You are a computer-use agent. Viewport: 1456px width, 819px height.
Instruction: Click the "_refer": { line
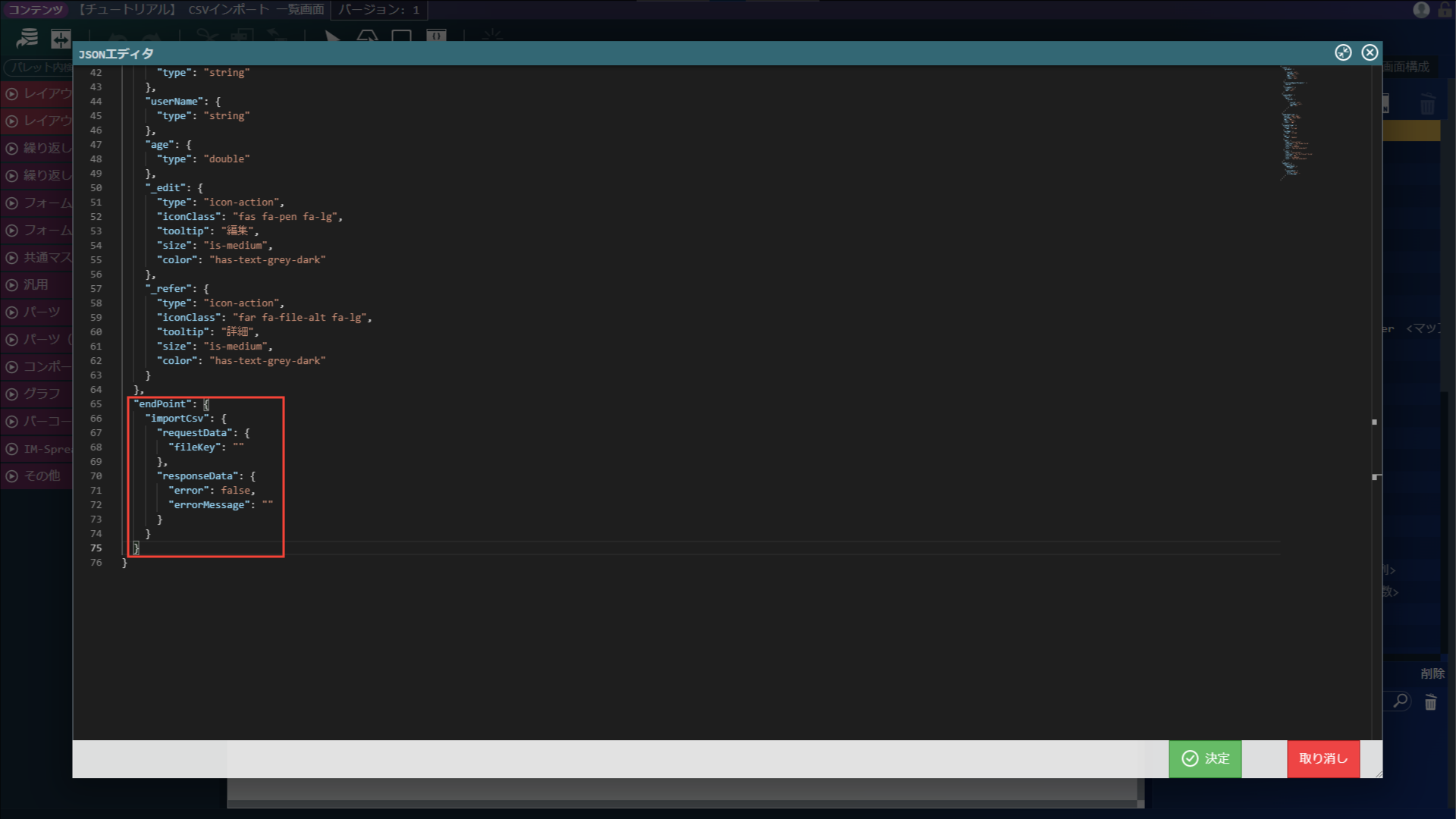click(177, 288)
